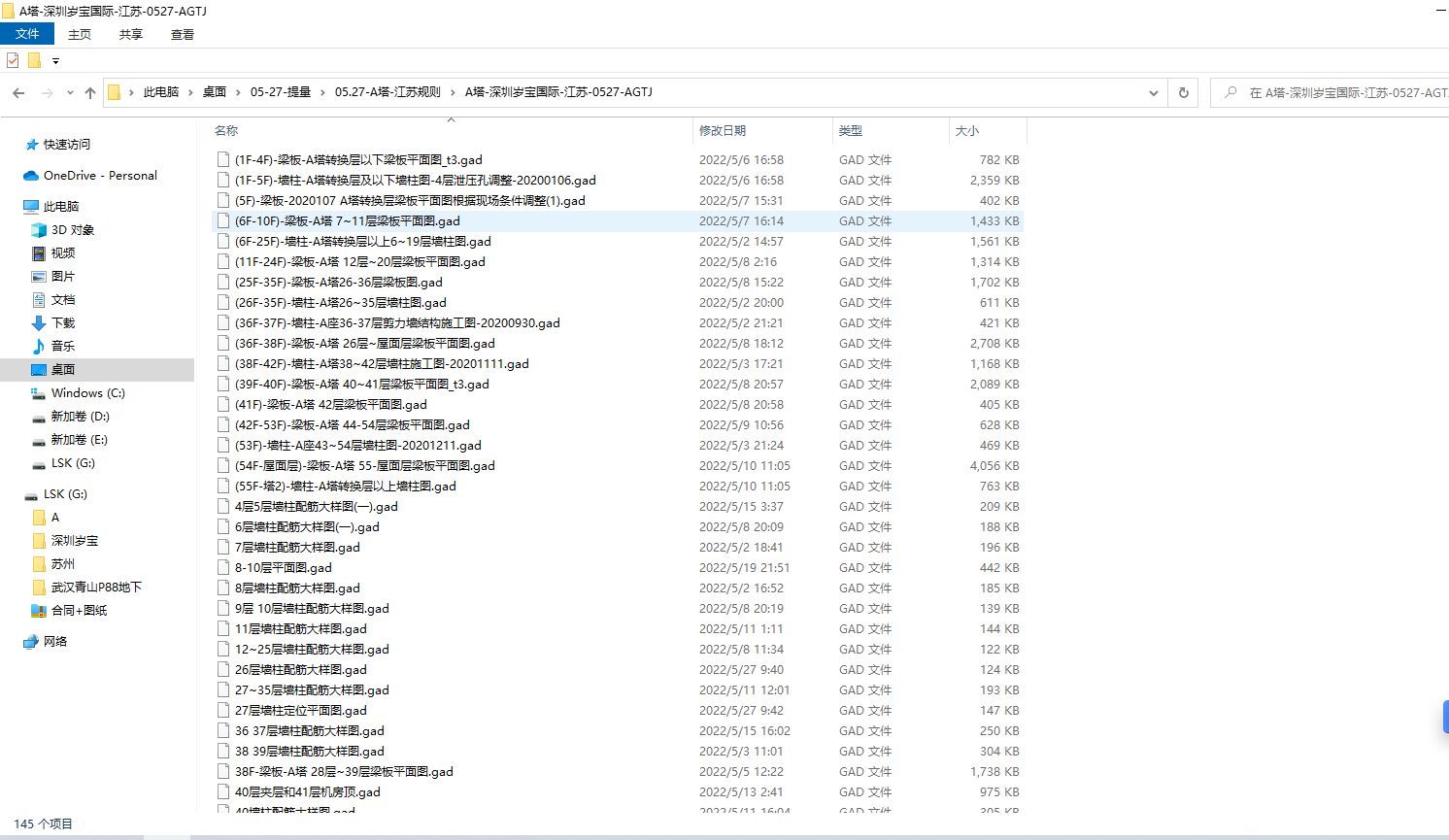Select 网络 in navigation pane
Screen dimensions: 1449x840
pos(55,641)
